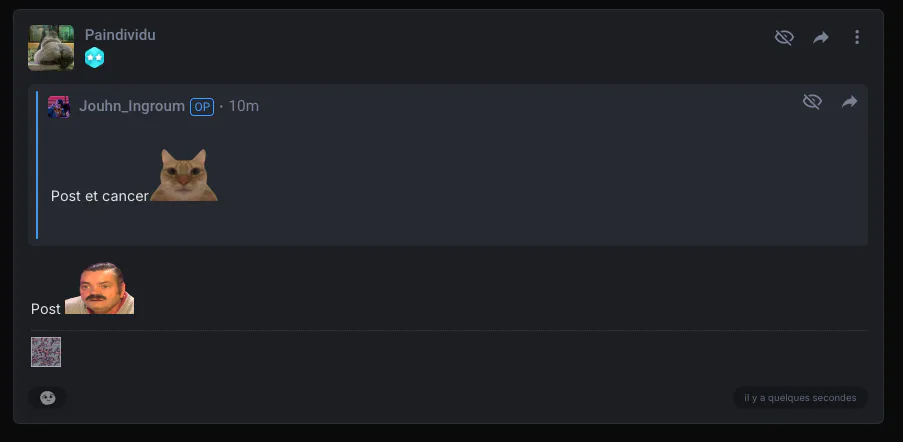Click the Paindividu username

(x=120, y=35)
